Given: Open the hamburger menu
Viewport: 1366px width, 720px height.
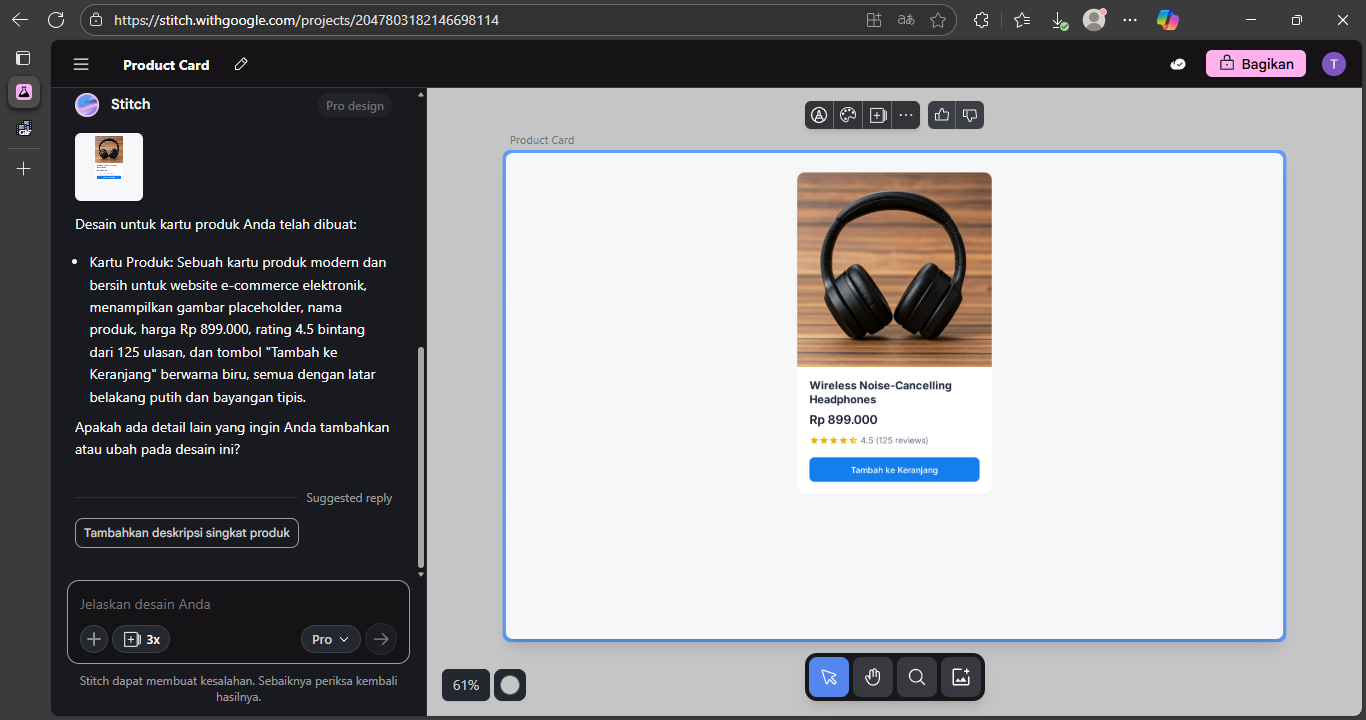Looking at the screenshot, I should pos(81,64).
